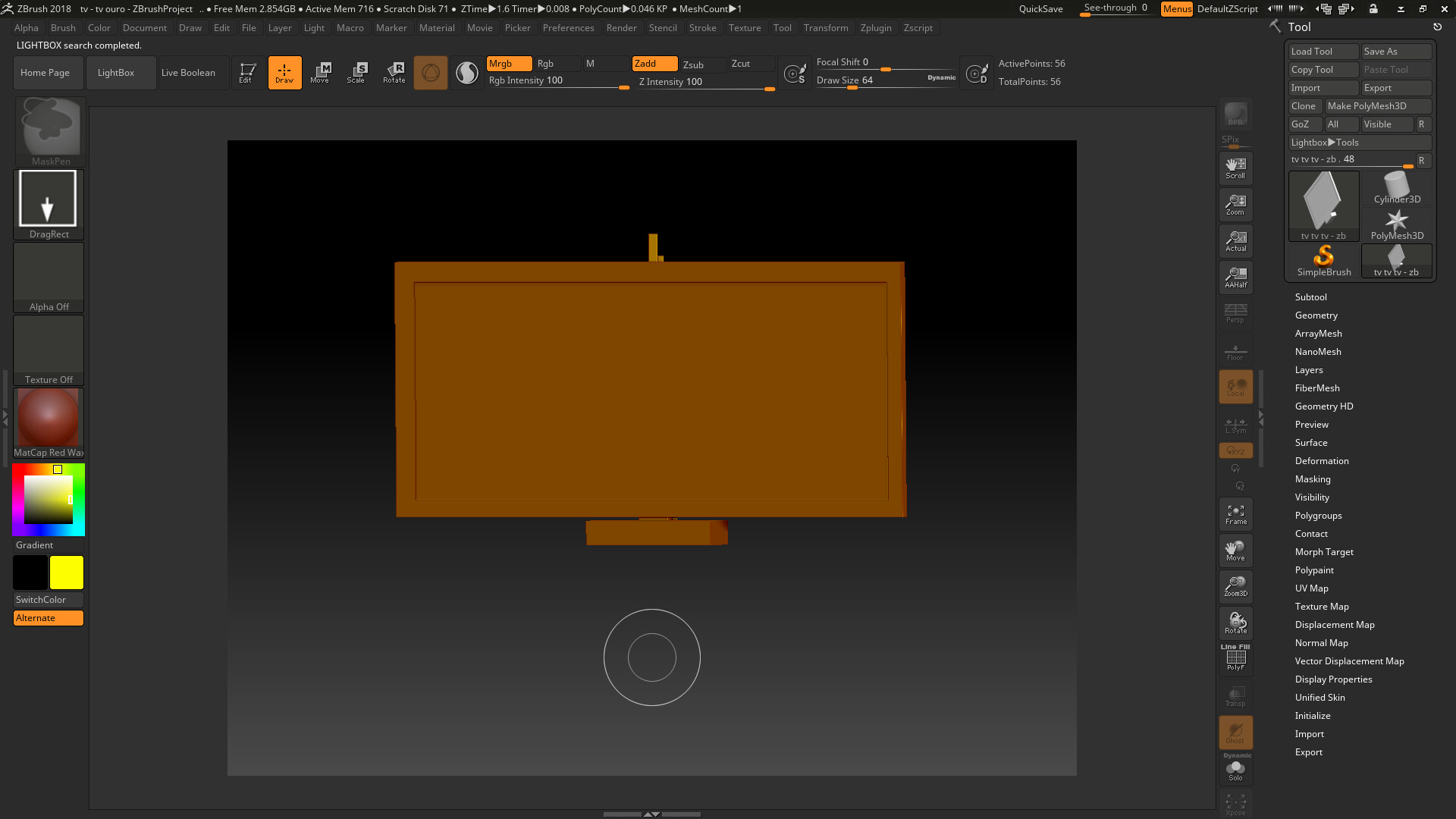Click the Zoom3D navigation icon
The height and width of the screenshot is (819, 1456).
(x=1235, y=586)
